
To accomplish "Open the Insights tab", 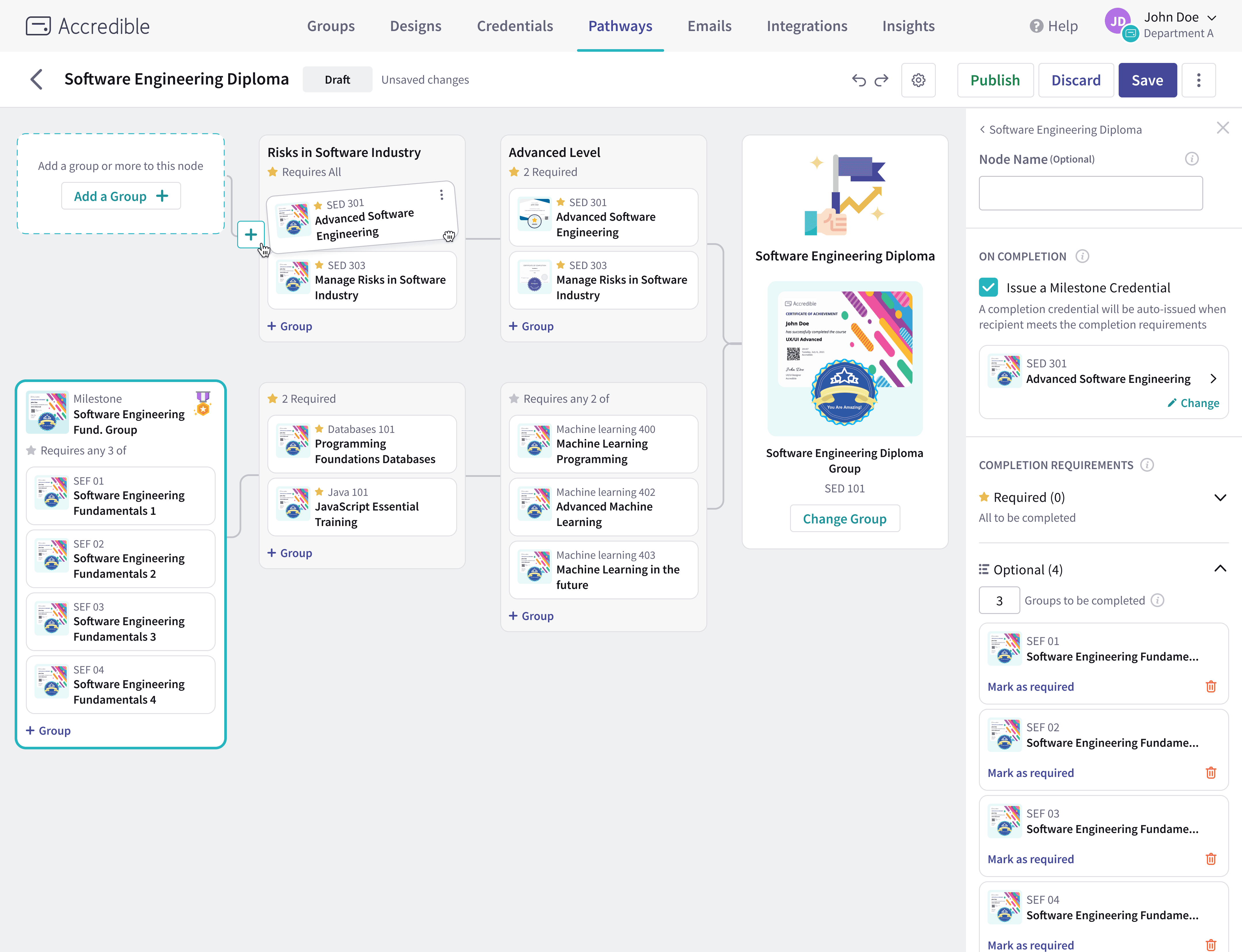I will 908,26.
